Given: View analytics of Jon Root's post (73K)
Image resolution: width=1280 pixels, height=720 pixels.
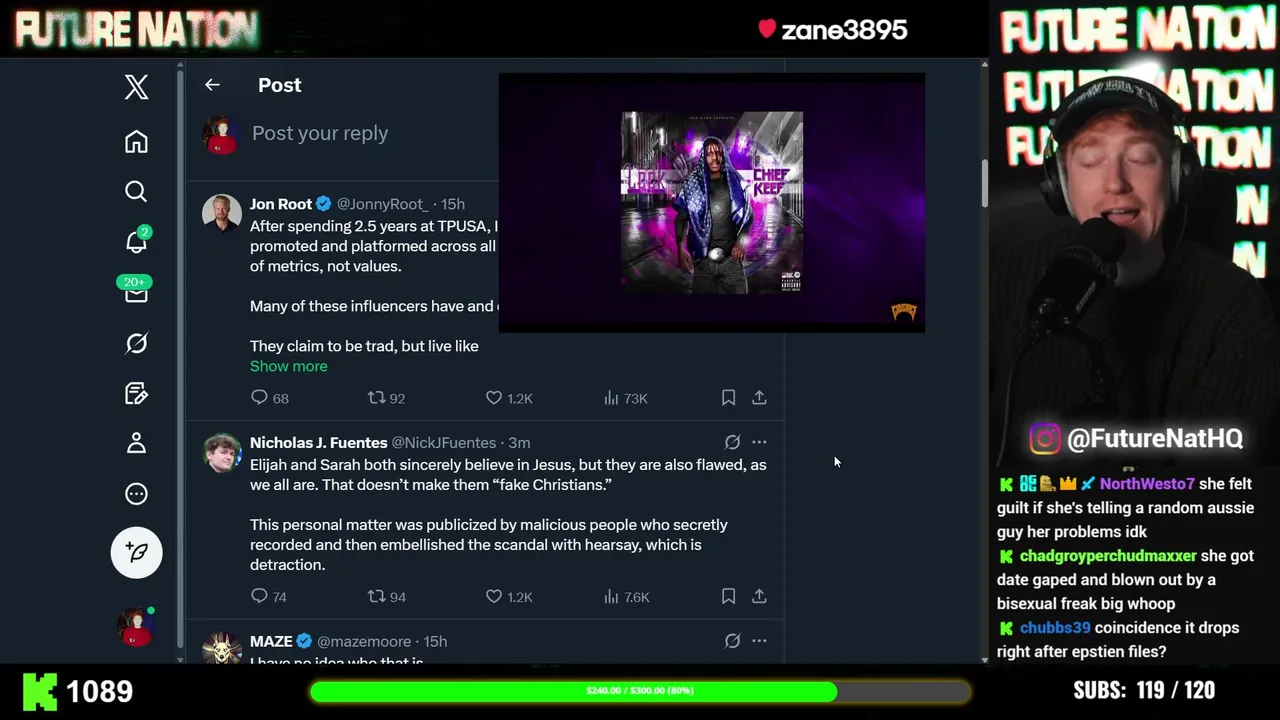Looking at the screenshot, I should (x=626, y=398).
